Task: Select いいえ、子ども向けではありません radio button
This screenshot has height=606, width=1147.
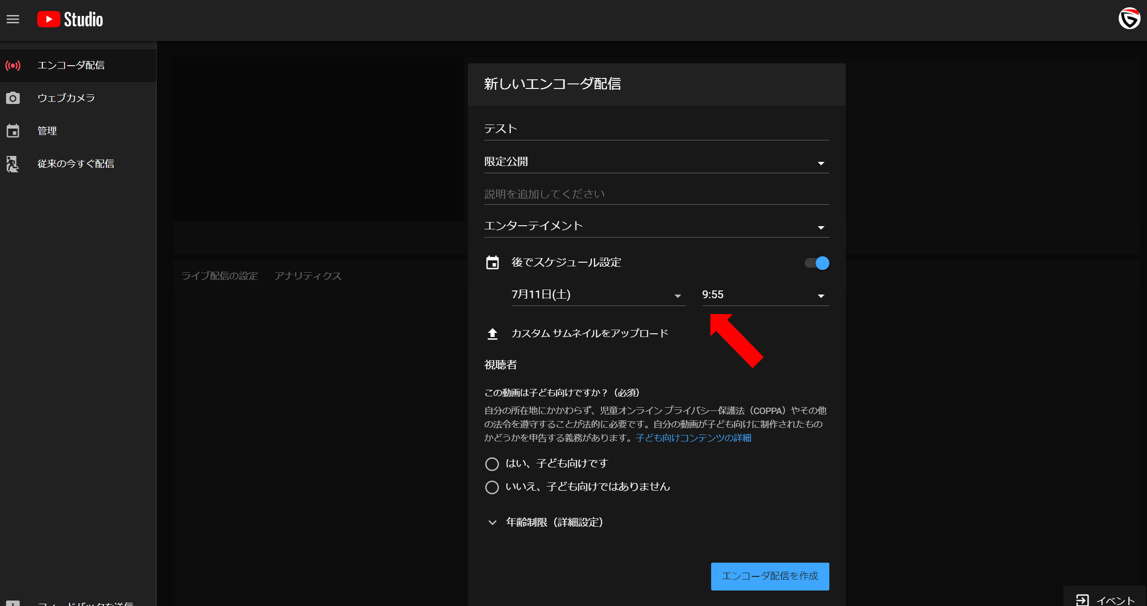Action: click(x=492, y=488)
